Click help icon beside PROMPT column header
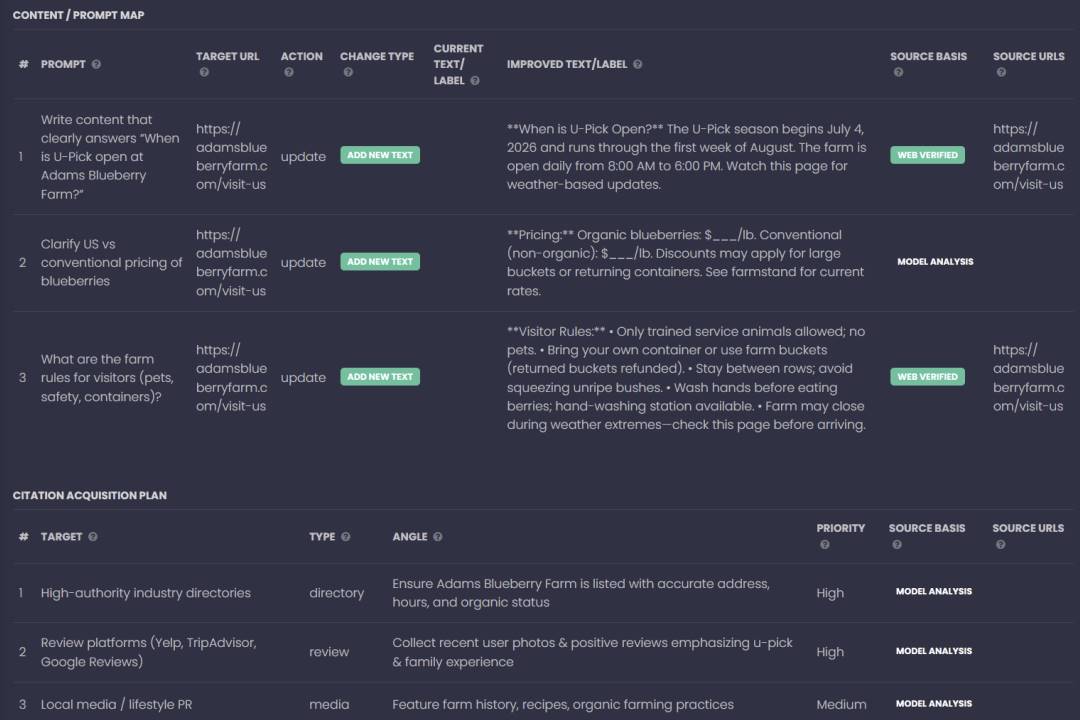1080x720 pixels. (x=97, y=65)
